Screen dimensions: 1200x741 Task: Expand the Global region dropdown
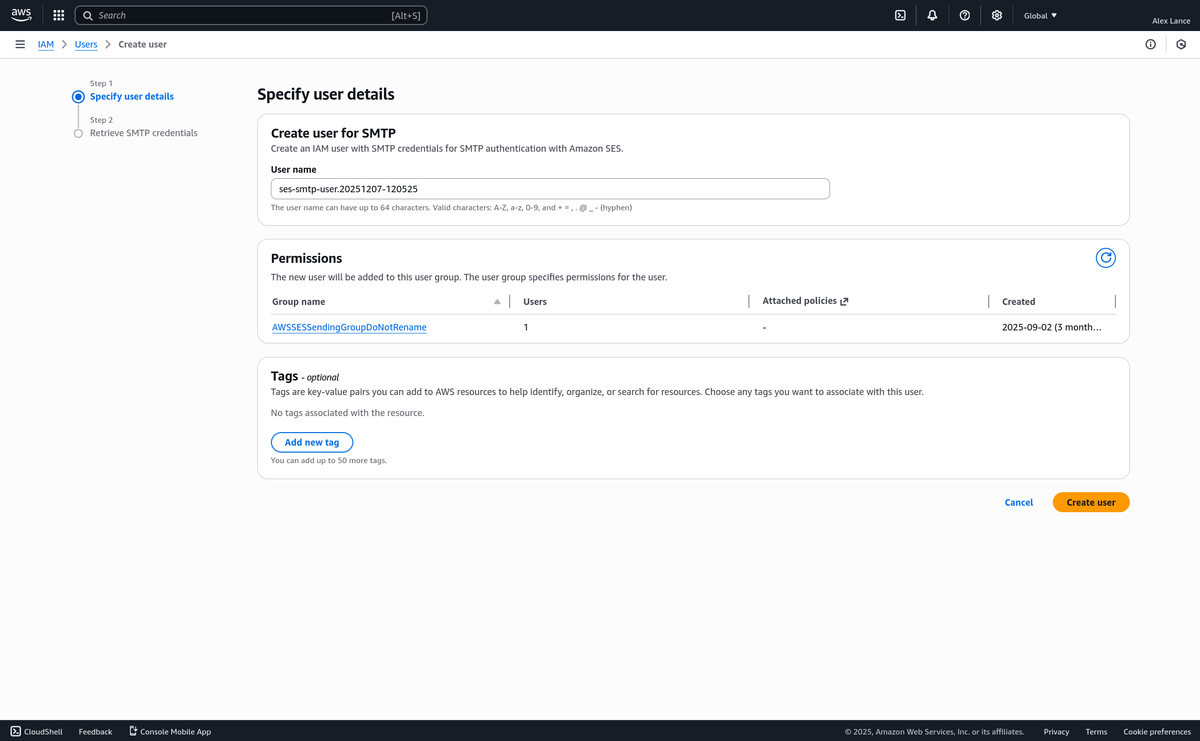pyautogui.click(x=1040, y=15)
